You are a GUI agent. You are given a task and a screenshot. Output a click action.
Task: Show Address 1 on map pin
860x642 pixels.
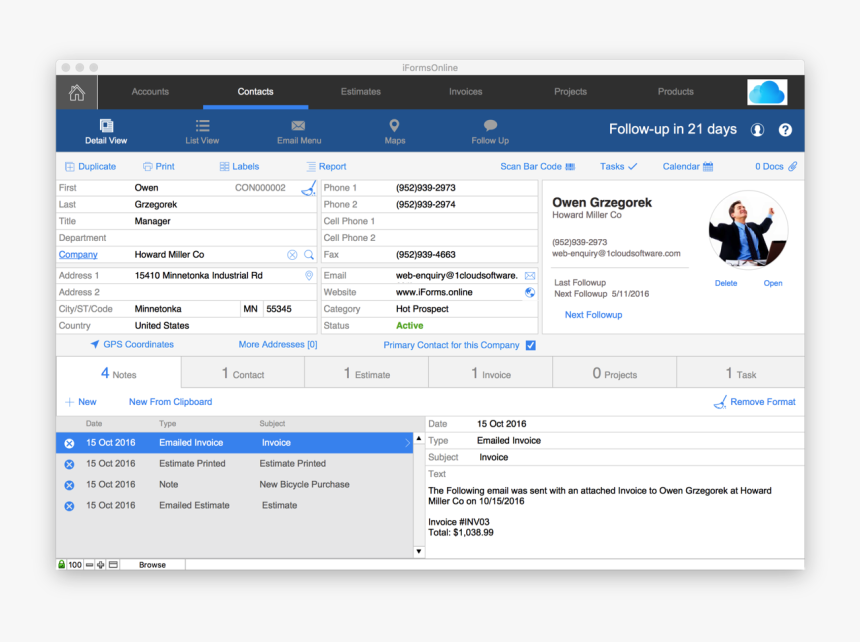pos(309,276)
